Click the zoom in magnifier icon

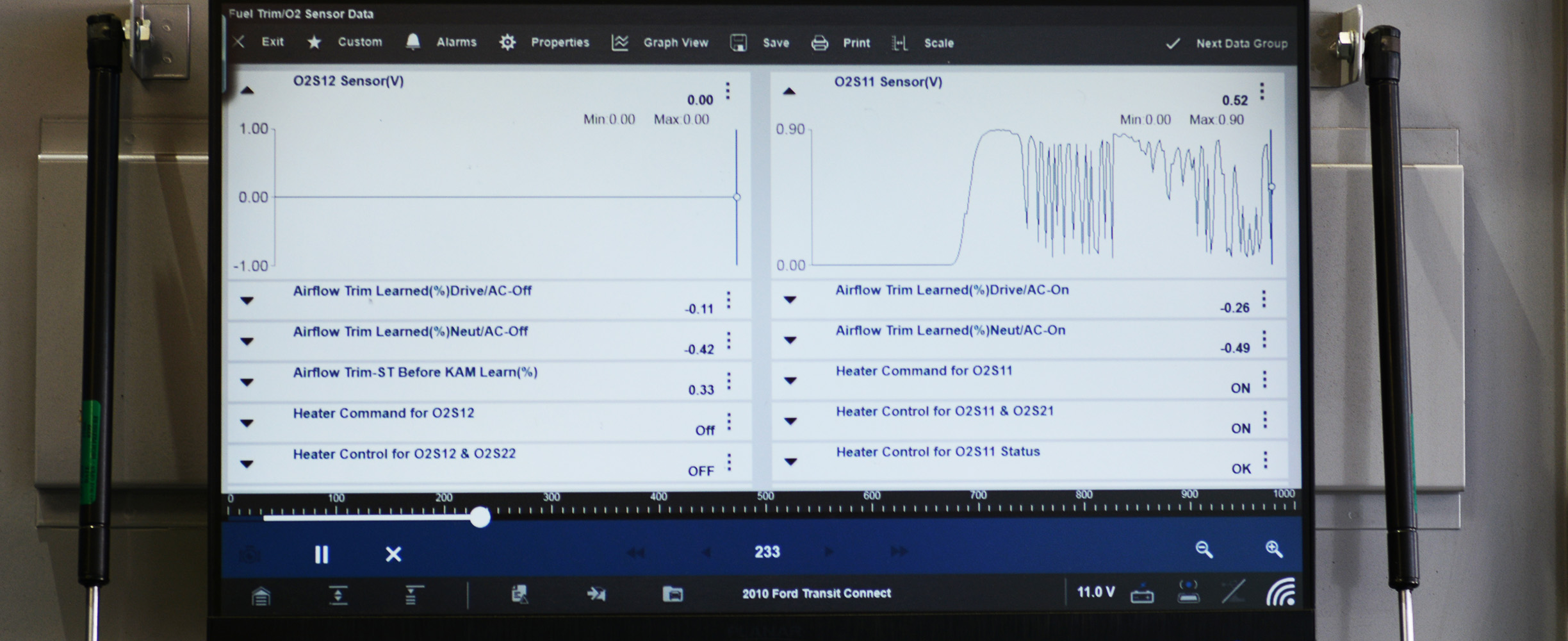(x=1273, y=549)
